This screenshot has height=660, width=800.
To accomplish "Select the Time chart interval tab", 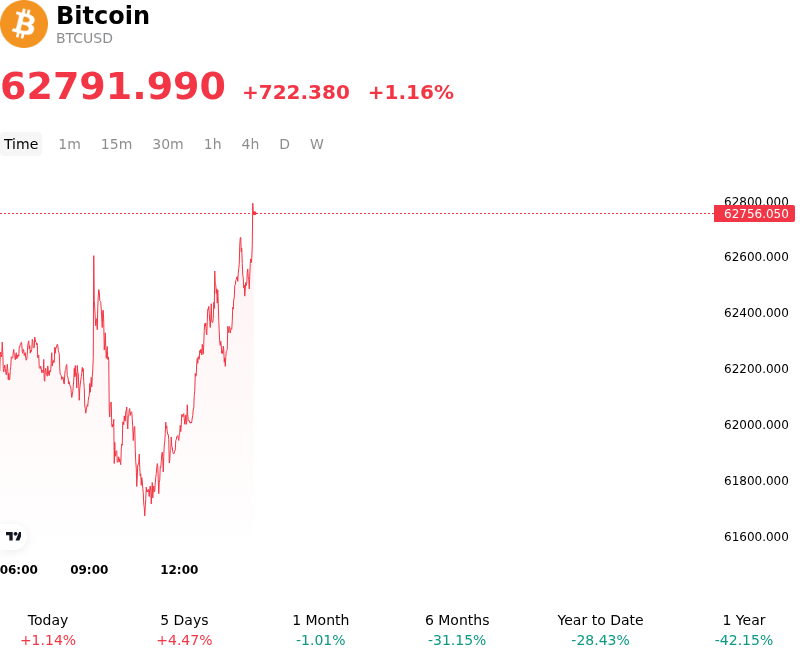I will tap(21, 144).
